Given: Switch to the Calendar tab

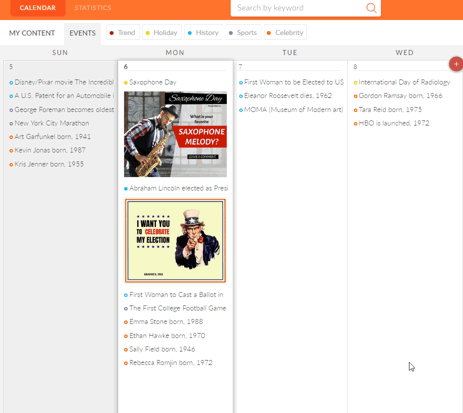Looking at the screenshot, I should pyautogui.click(x=38, y=8).
